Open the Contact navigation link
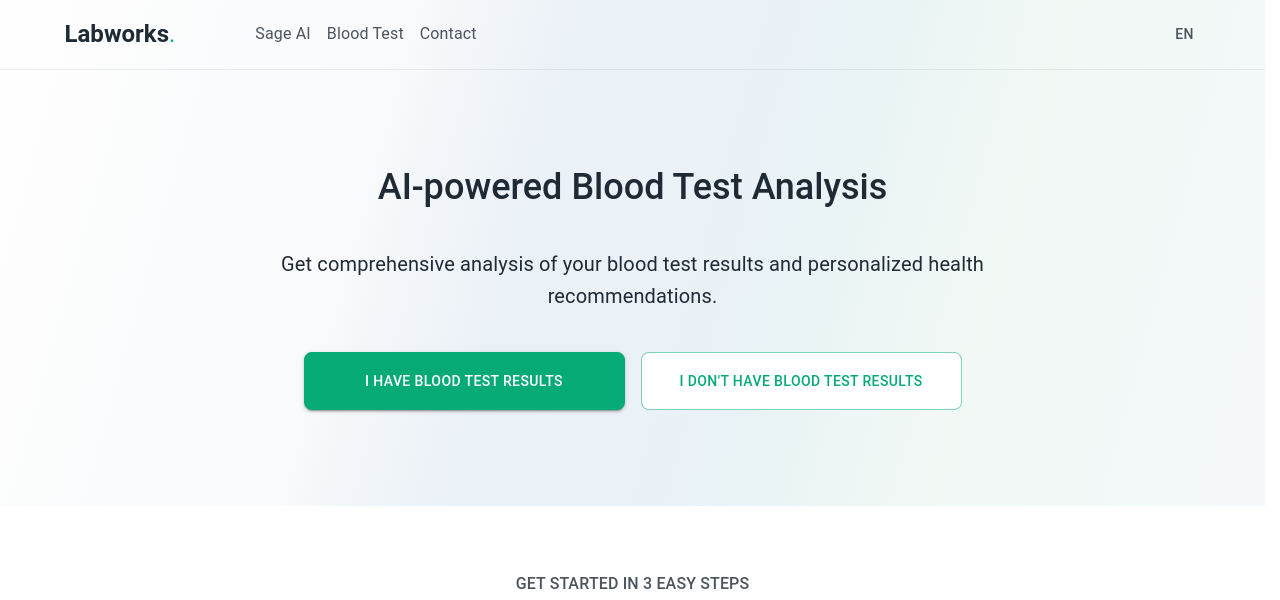 click(x=448, y=34)
